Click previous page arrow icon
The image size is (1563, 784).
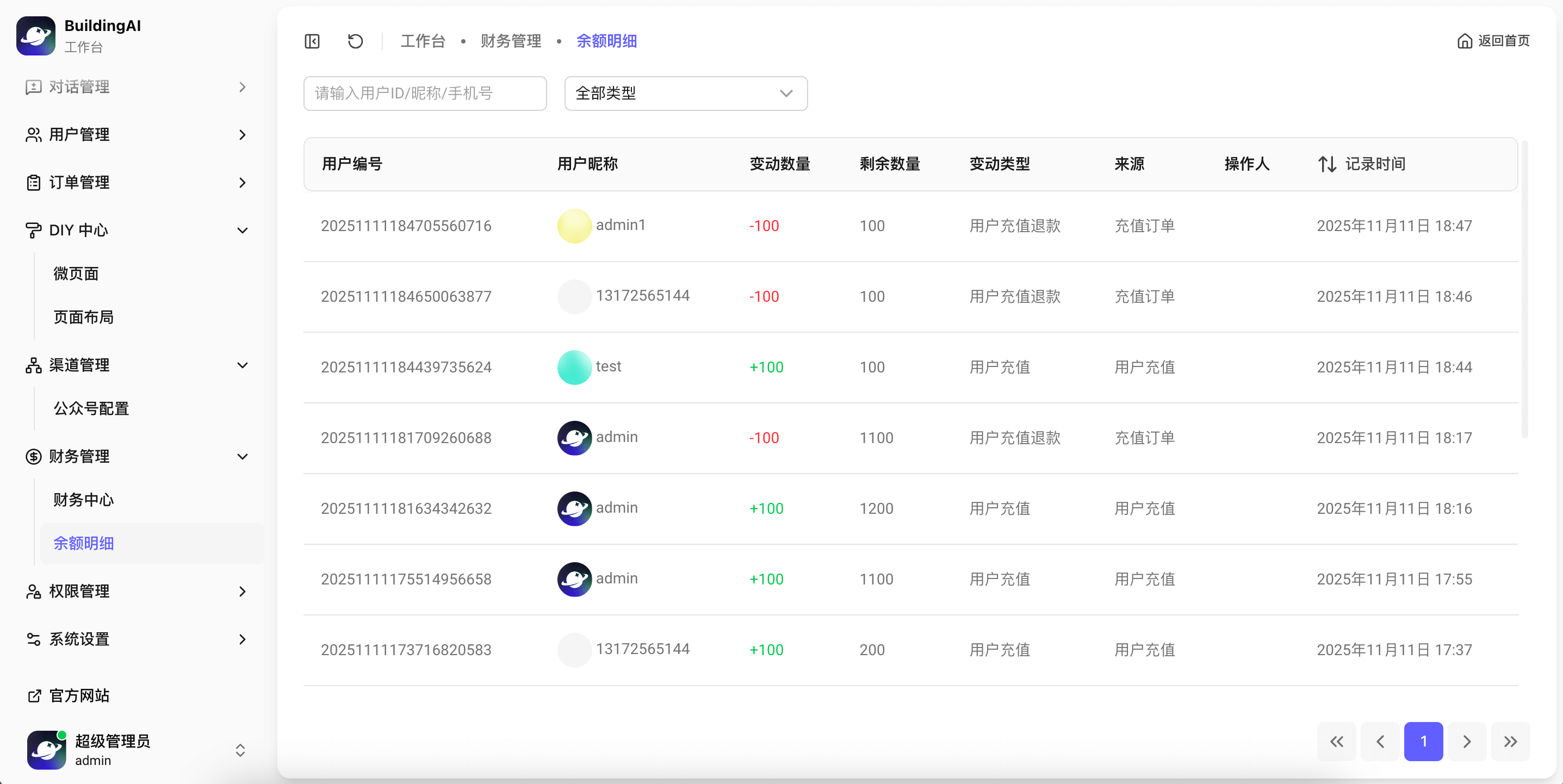(x=1380, y=741)
